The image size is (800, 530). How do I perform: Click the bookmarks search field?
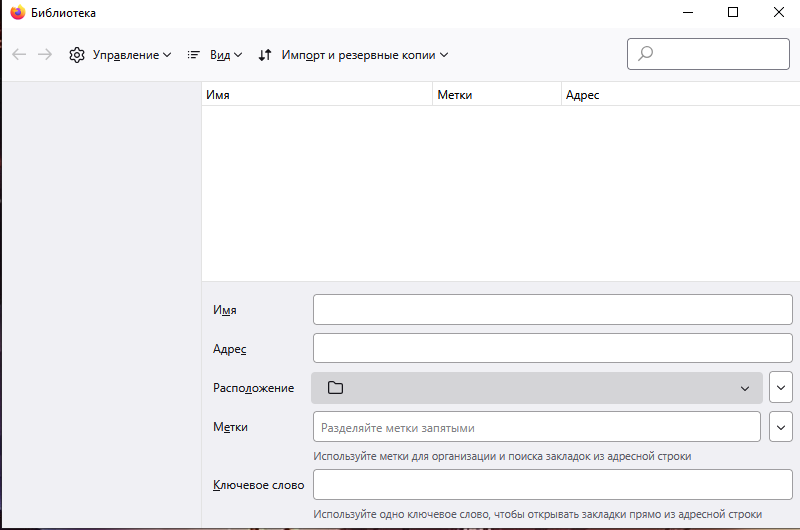[x=708, y=54]
